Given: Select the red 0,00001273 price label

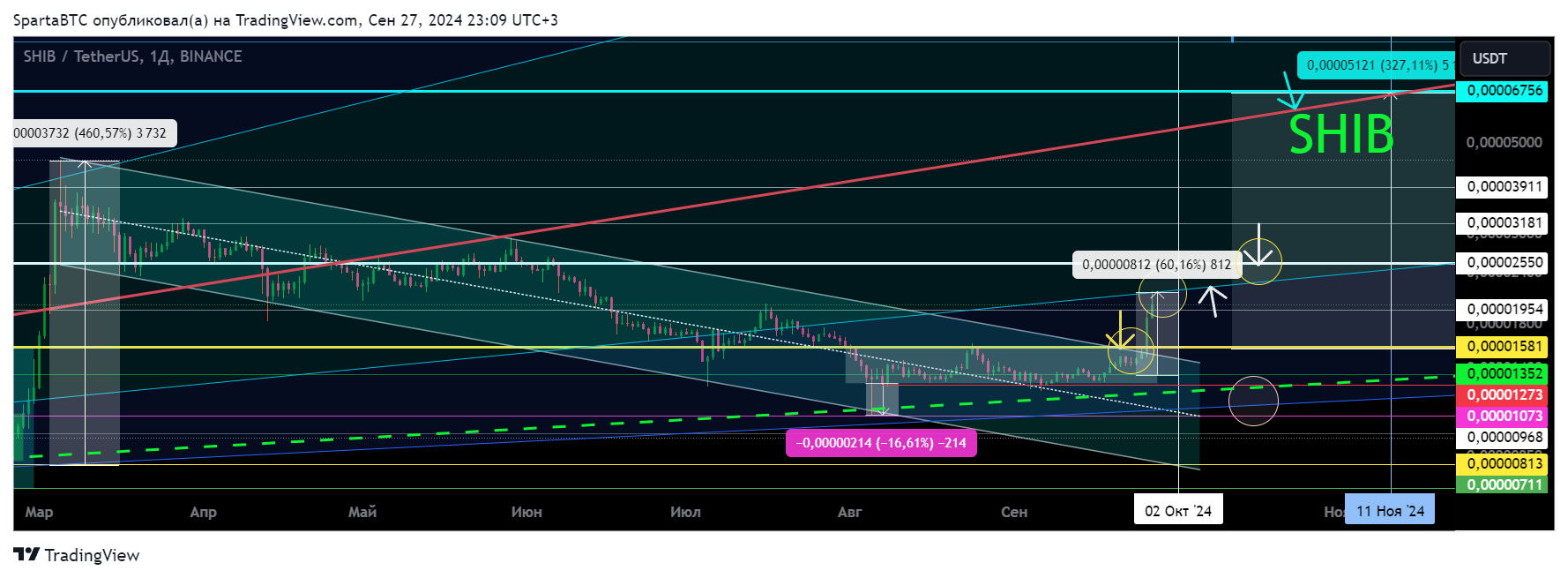Looking at the screenshot, I should [x=1502, y=395].
